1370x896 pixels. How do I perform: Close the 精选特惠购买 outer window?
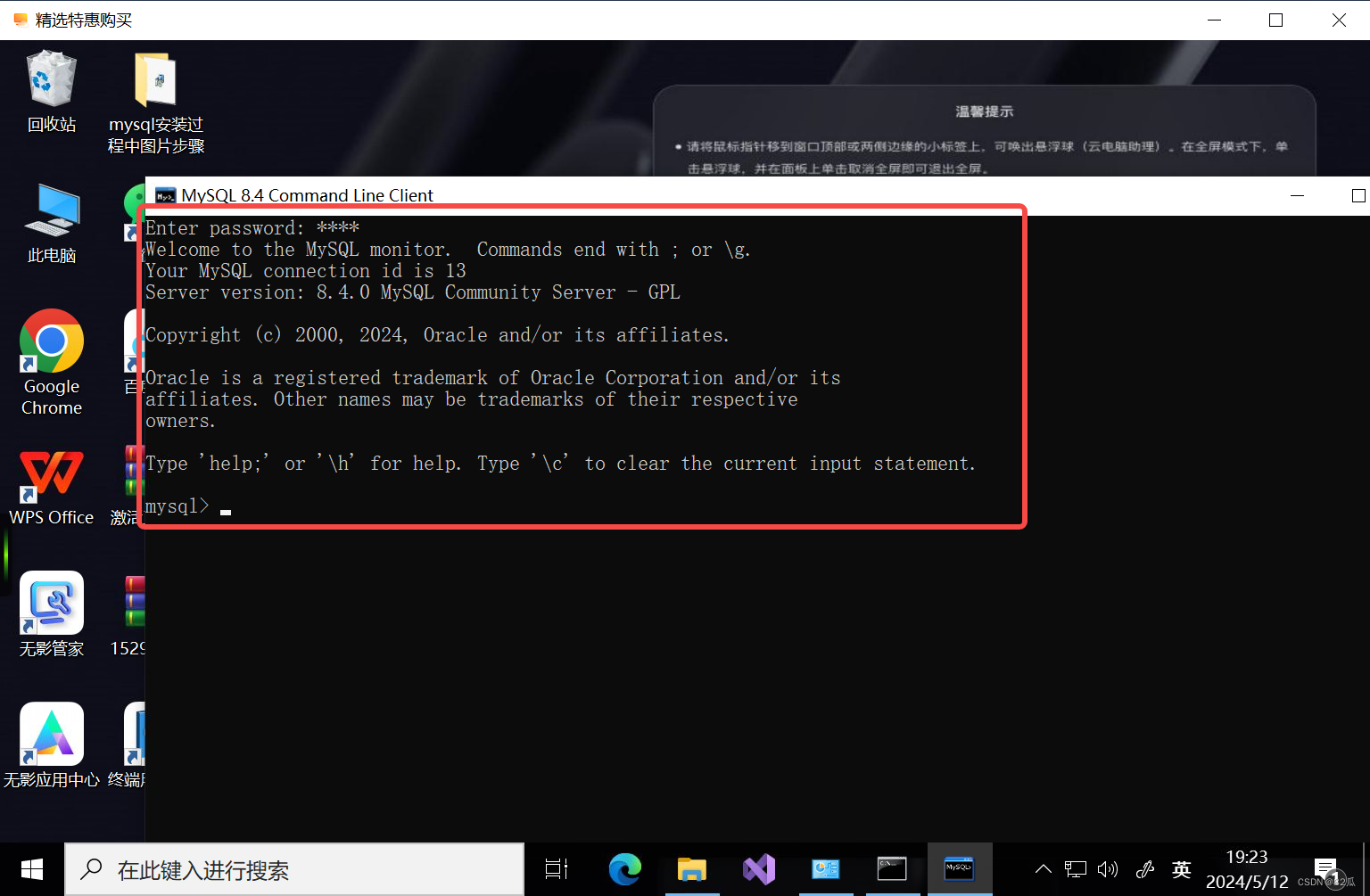(x=1339, y=20)
